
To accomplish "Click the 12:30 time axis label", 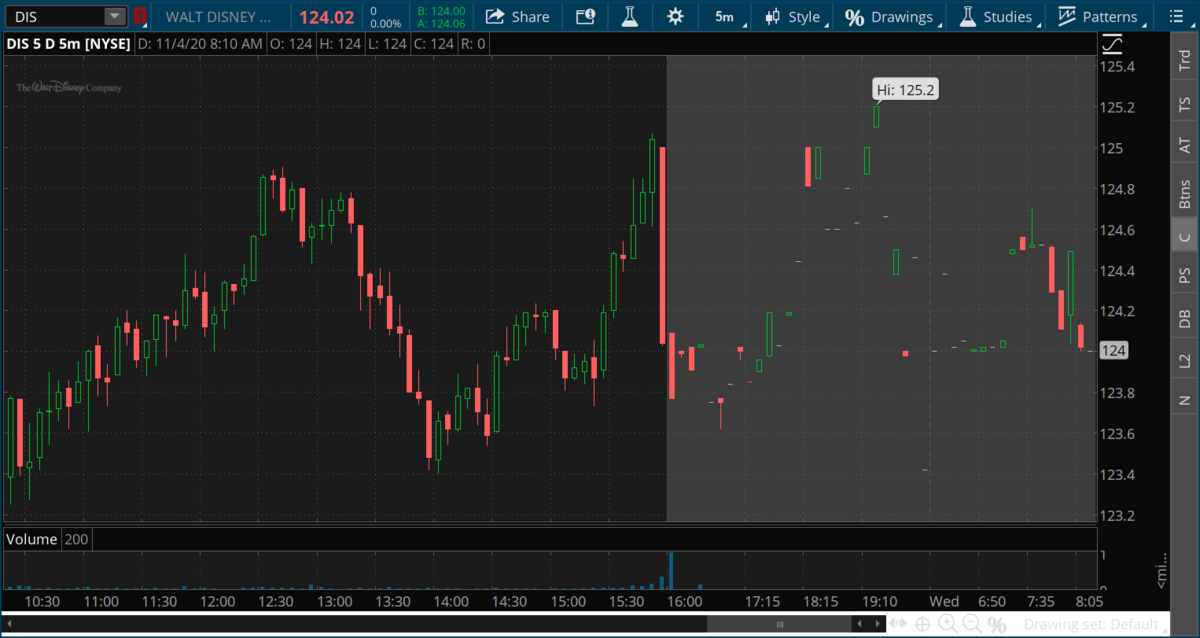I will (276, 602).
